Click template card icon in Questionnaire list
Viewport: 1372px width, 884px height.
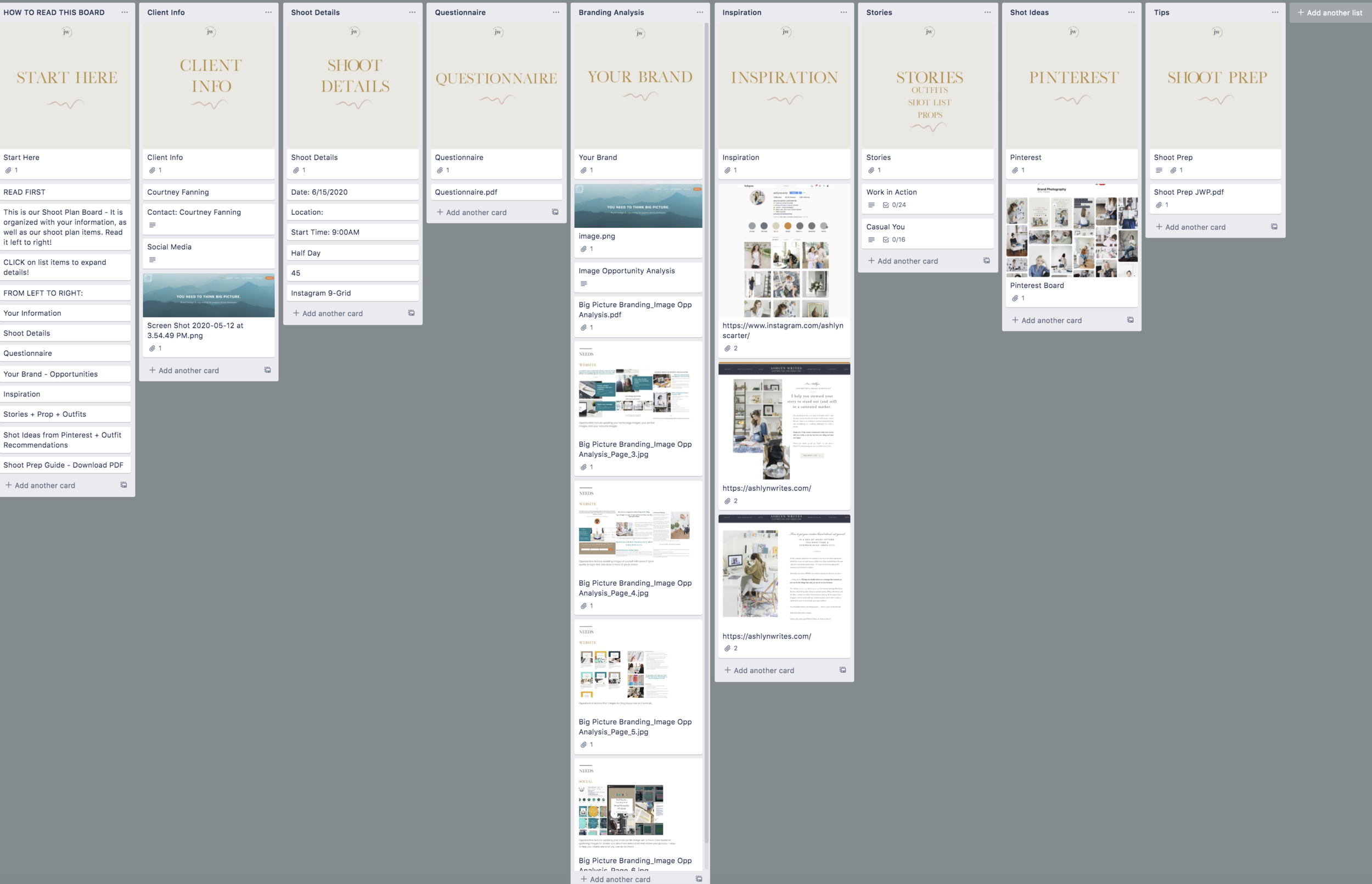[555, 212]
